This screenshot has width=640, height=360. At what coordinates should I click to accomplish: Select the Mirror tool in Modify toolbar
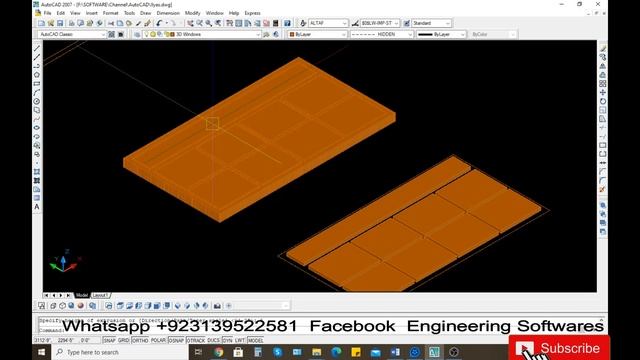[x=603, y=66]
